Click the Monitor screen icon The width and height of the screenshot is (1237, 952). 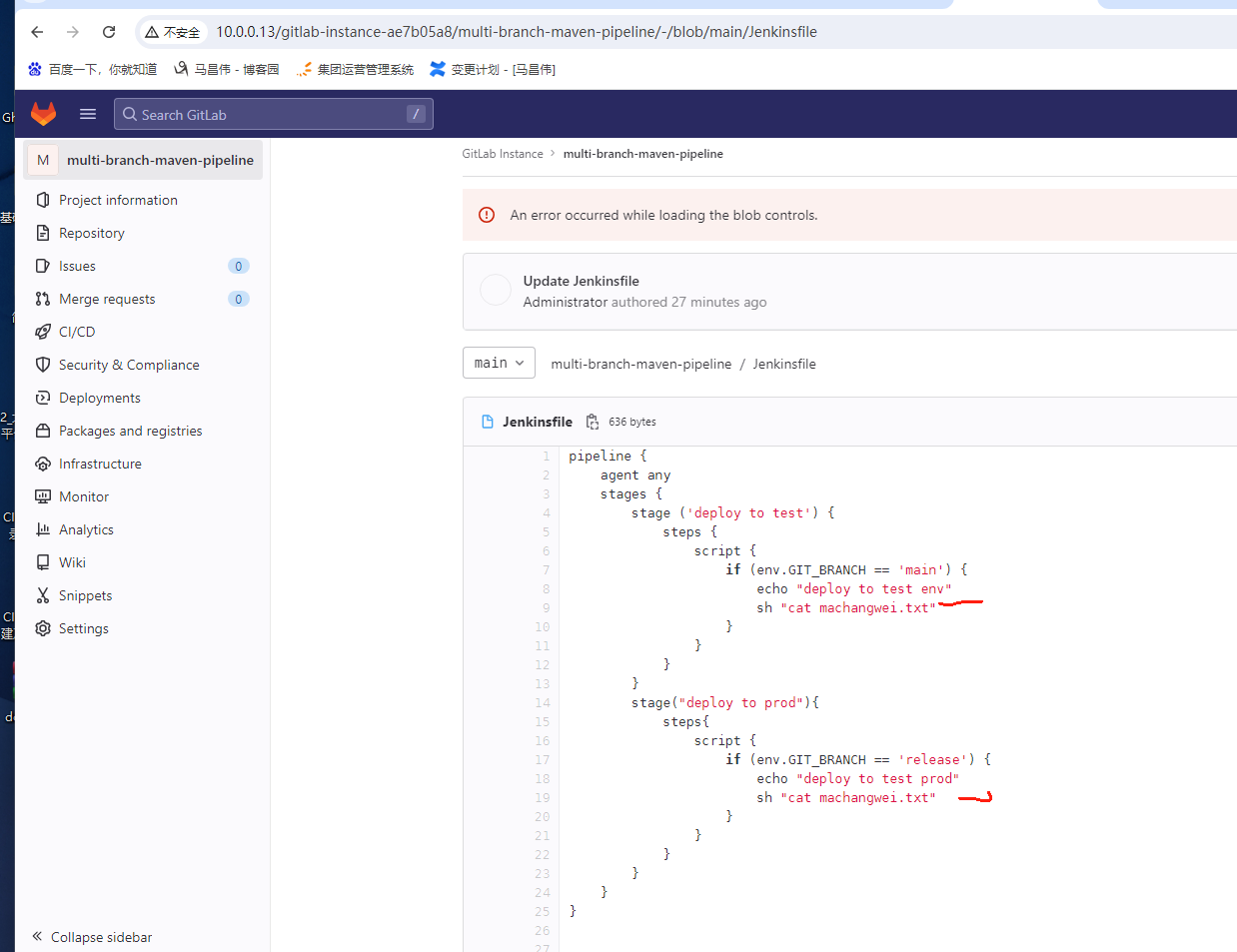click(43, 496)
